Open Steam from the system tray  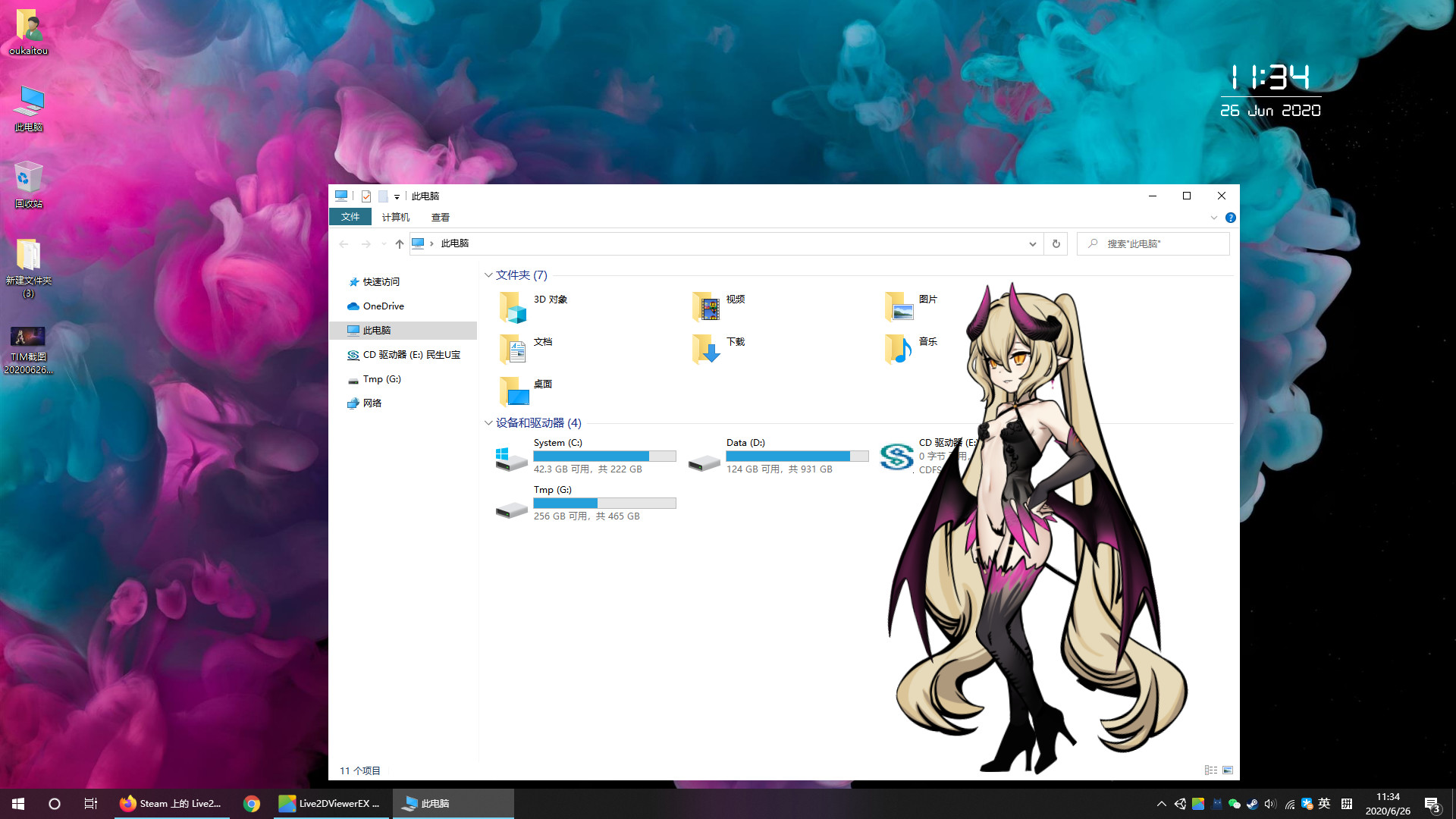click(1253, 804)
